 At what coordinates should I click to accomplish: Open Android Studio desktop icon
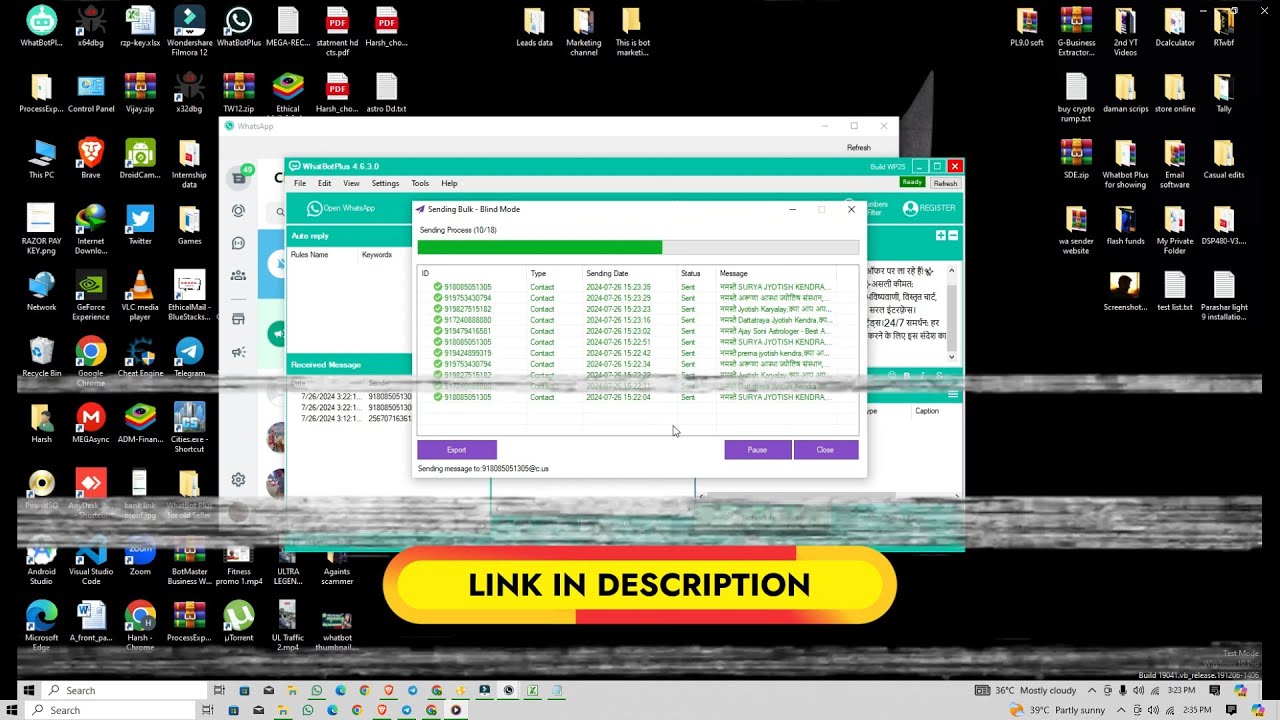click(x=41, y=561)
